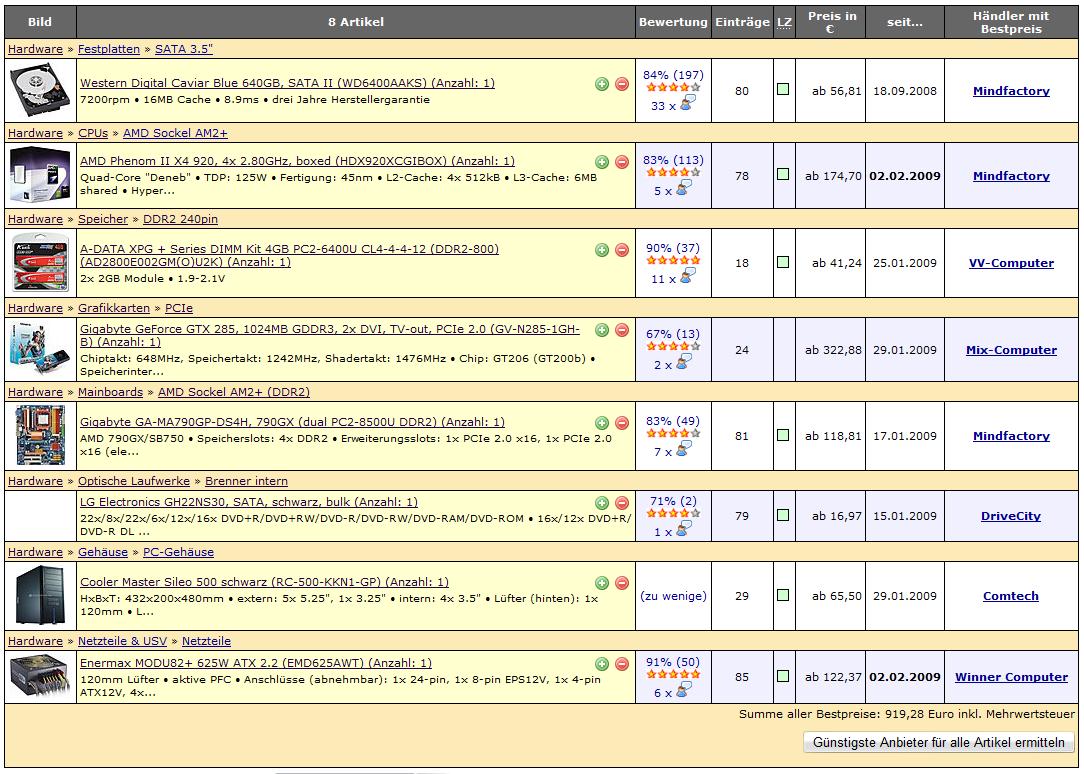Open the 1 x comments icon for LG GH22NS30

click(x=683, y=530)
